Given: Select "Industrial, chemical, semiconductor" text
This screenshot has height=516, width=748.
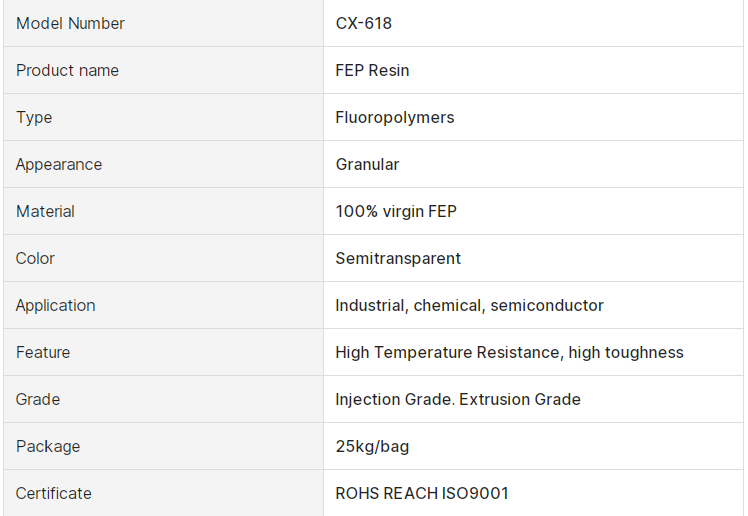Looking at the screenshot, I should [469, 305].
